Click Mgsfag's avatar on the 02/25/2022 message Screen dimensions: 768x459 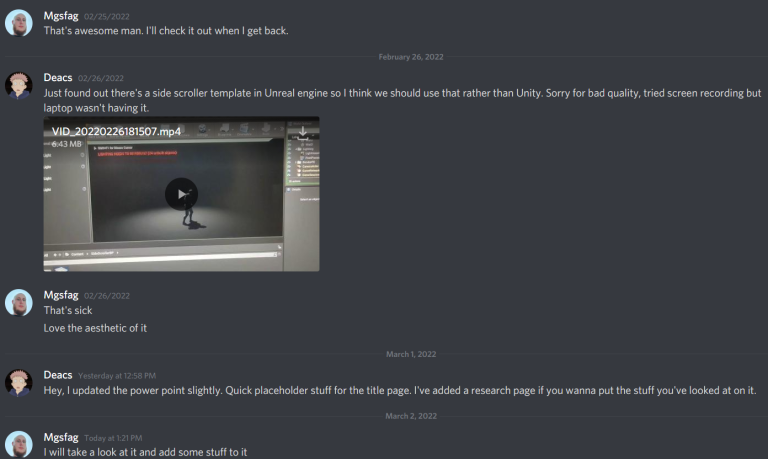(19, 23)
